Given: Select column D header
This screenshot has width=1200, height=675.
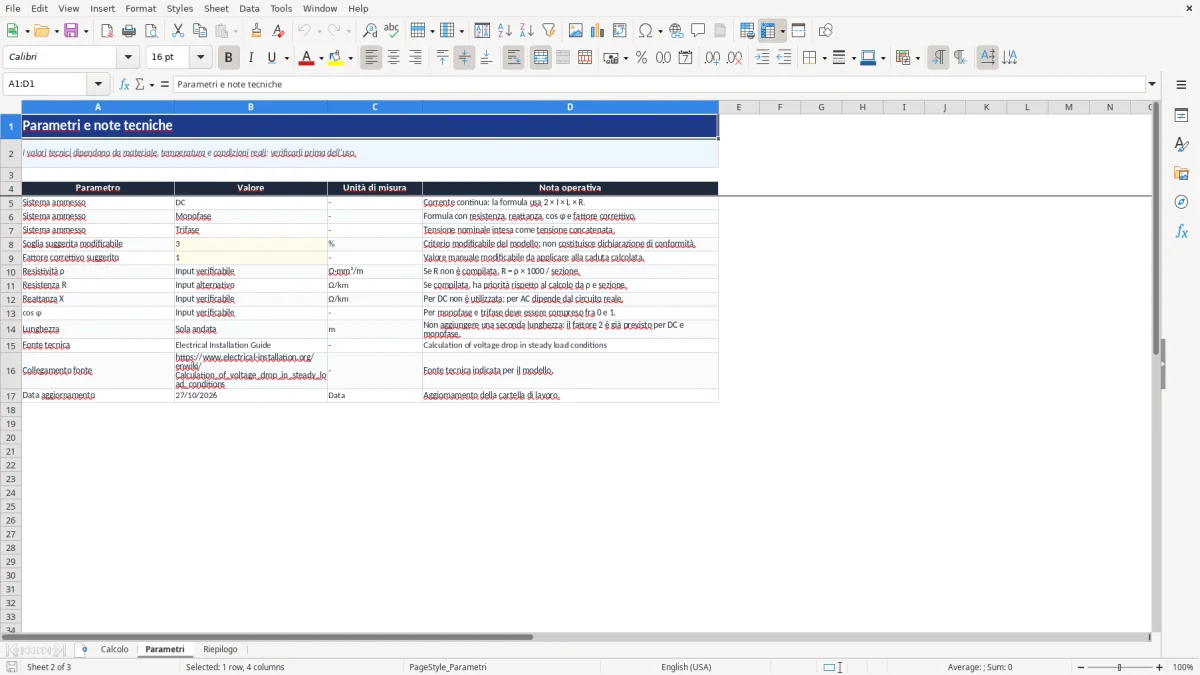Looking at the screenshot, I should 570,107.
